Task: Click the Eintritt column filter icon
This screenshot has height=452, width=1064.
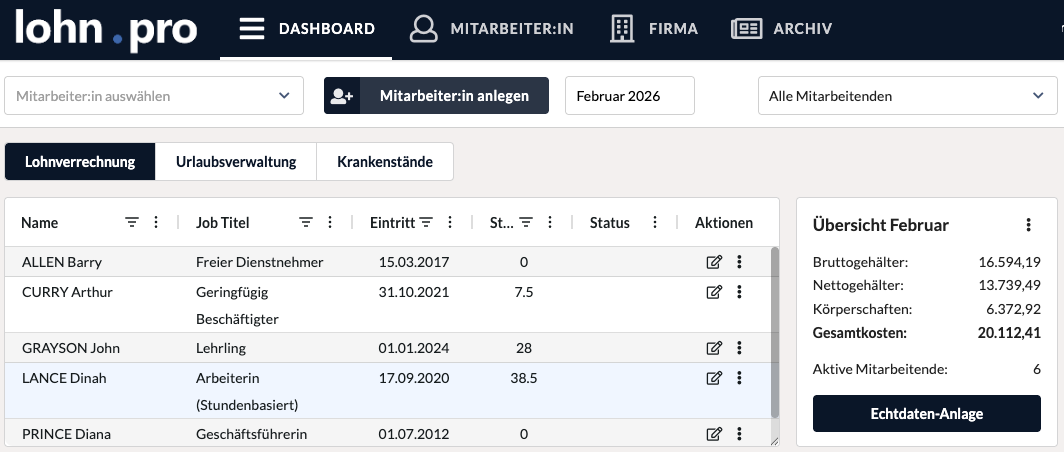Action: (426, 223)
